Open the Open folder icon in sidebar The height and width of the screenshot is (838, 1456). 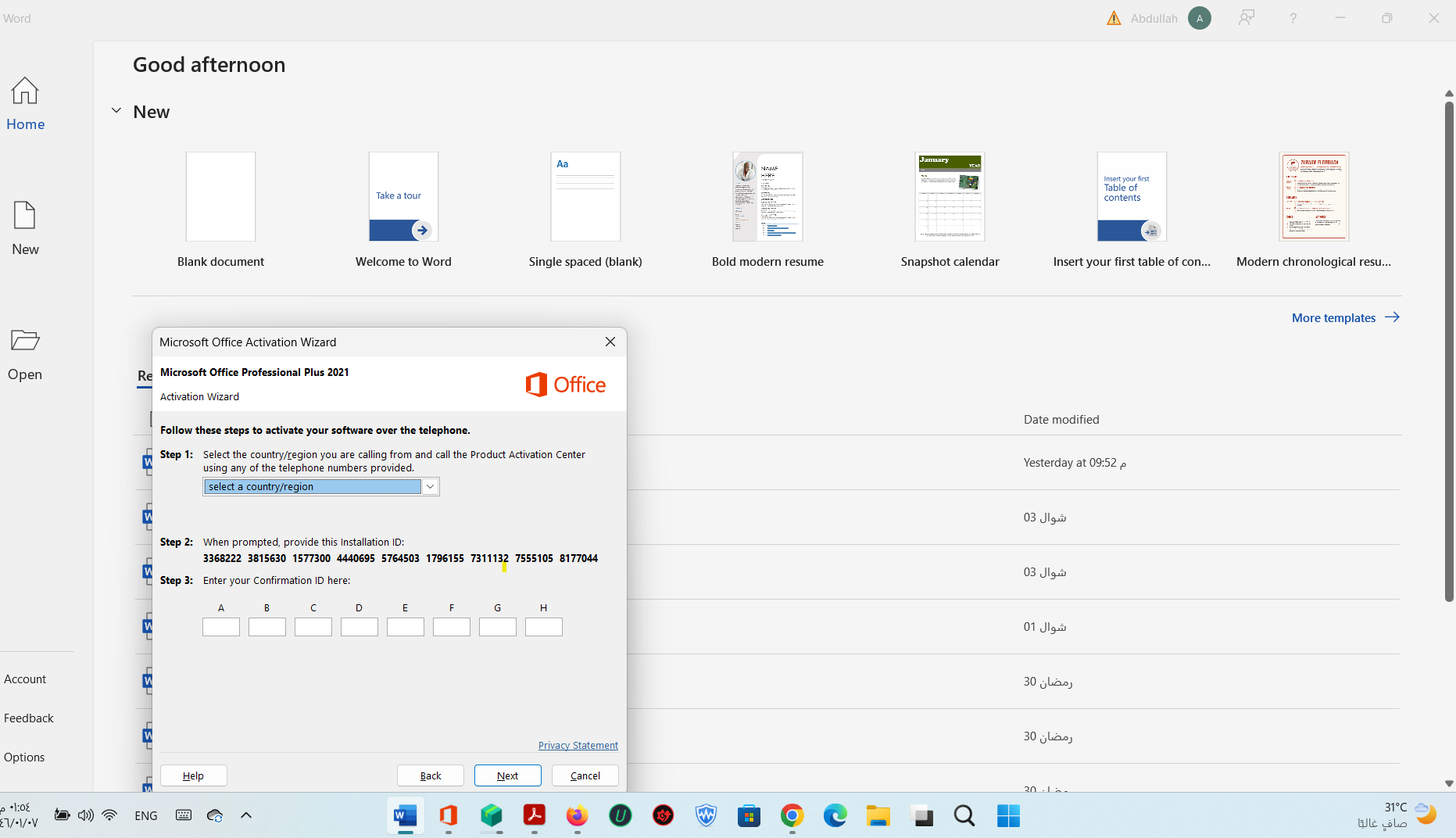coord(25,340)
